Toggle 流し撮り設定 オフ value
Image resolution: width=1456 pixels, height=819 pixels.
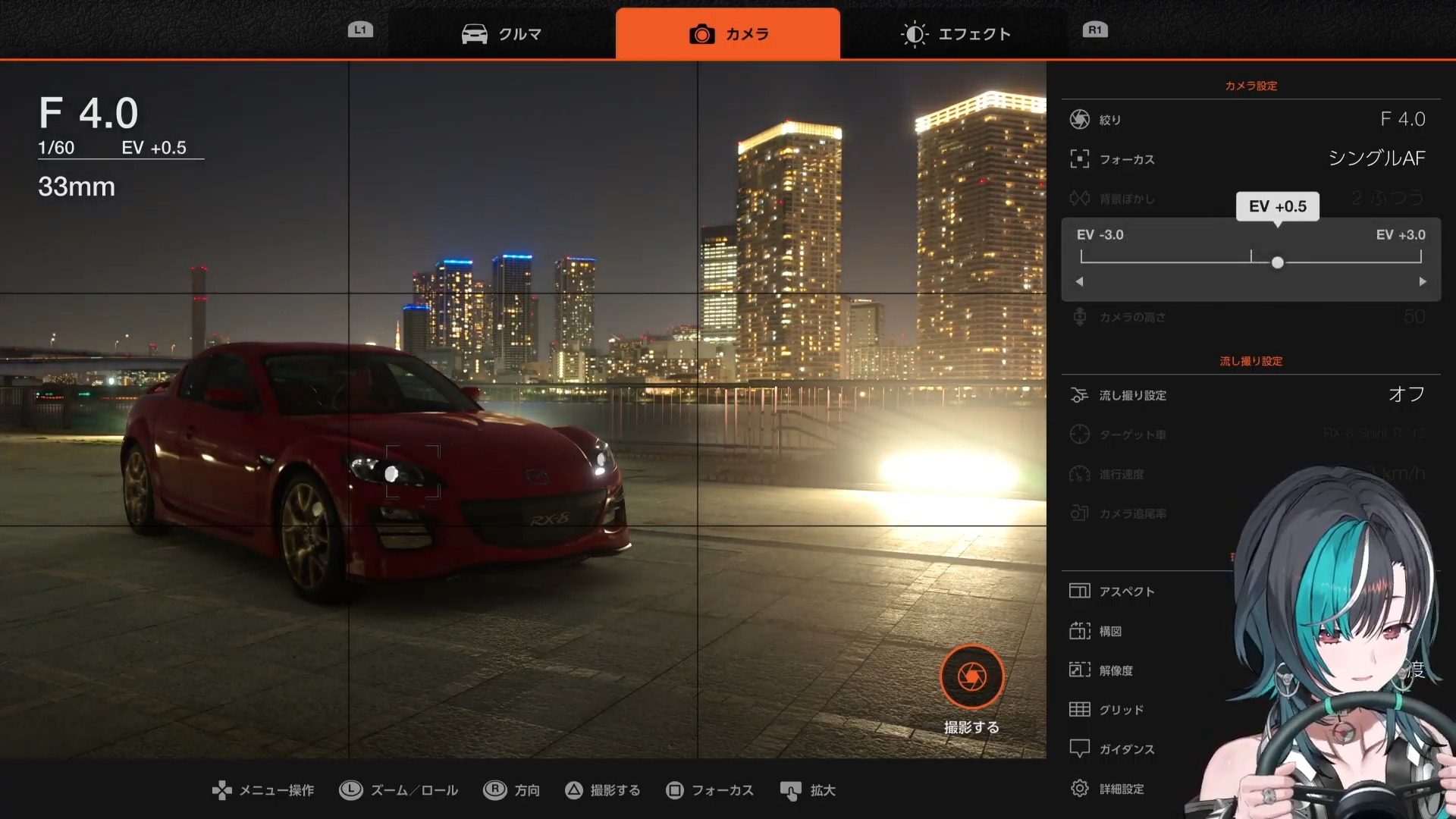(1407, 394)
